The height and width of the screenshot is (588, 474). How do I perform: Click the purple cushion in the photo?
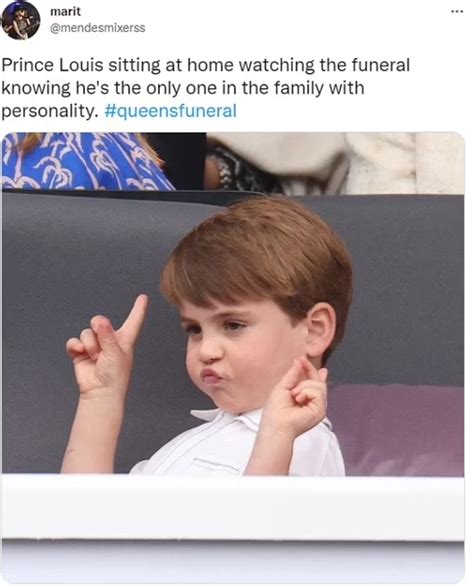[x=398, y=430]
